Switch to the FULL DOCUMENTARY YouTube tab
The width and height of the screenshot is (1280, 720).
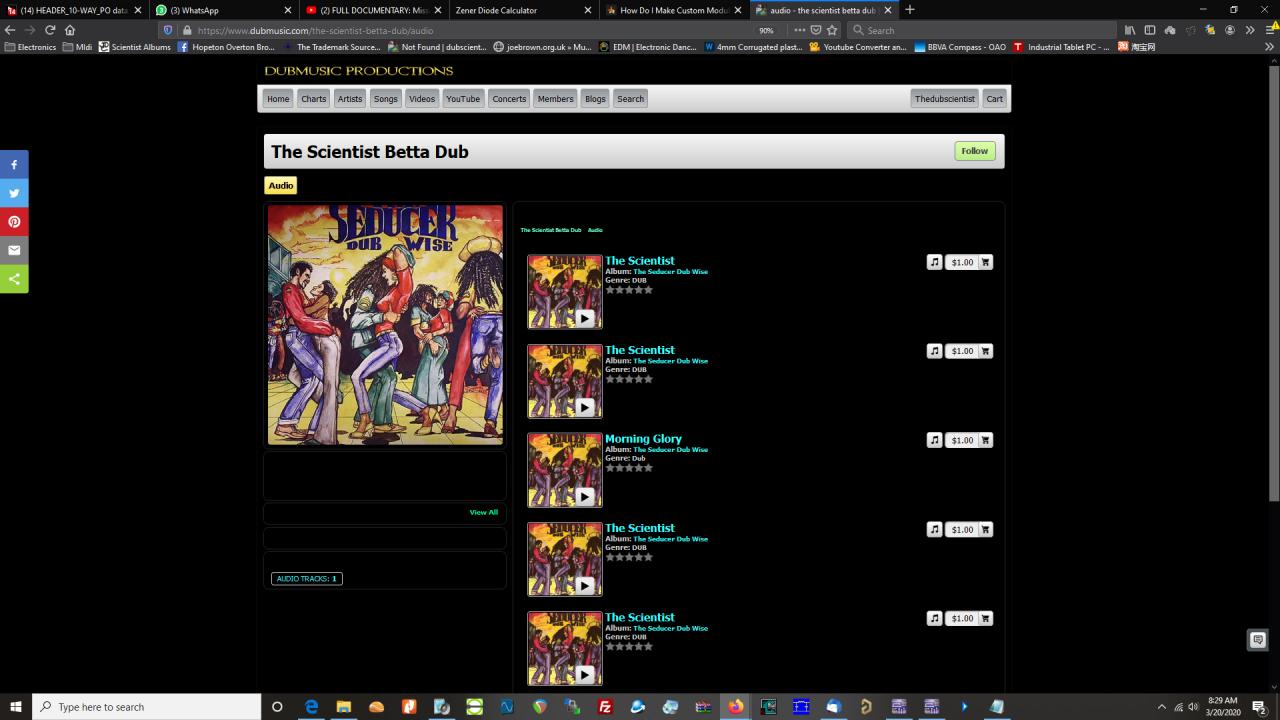point(375,10)
